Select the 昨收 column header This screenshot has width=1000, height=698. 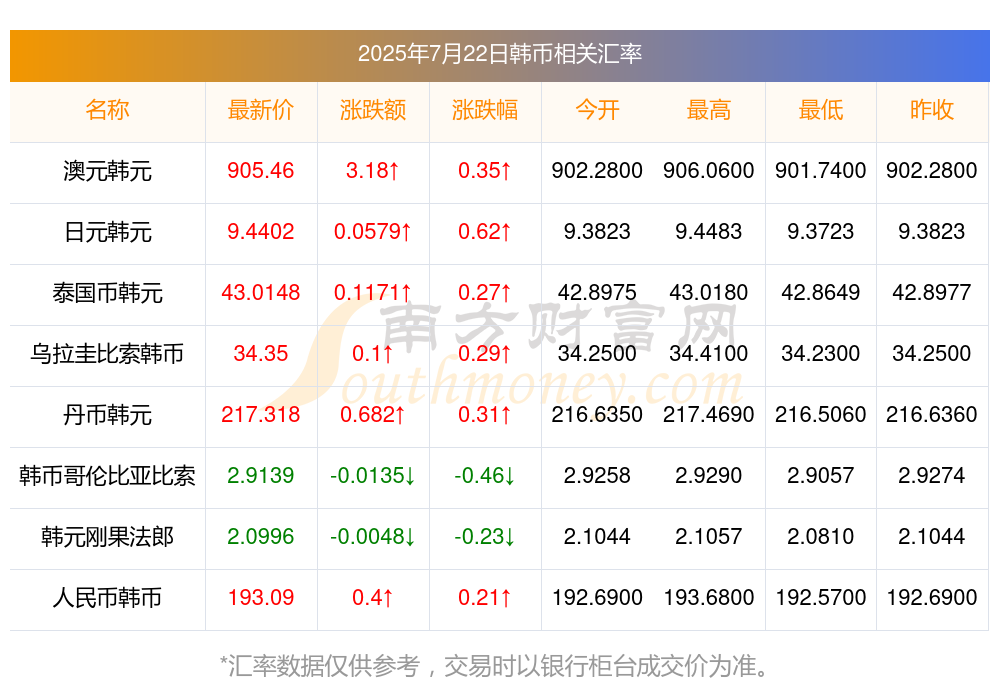(932, 110)
